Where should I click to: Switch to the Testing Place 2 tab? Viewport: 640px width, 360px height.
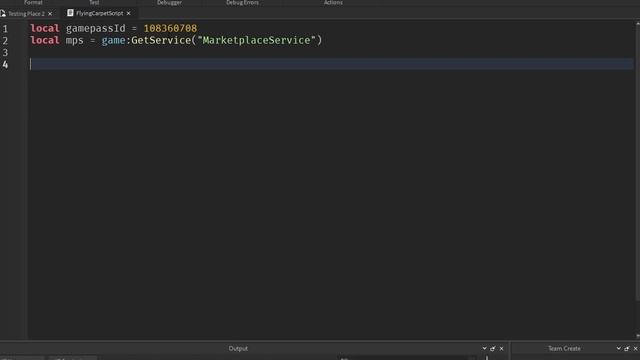[x=27, y=13]
